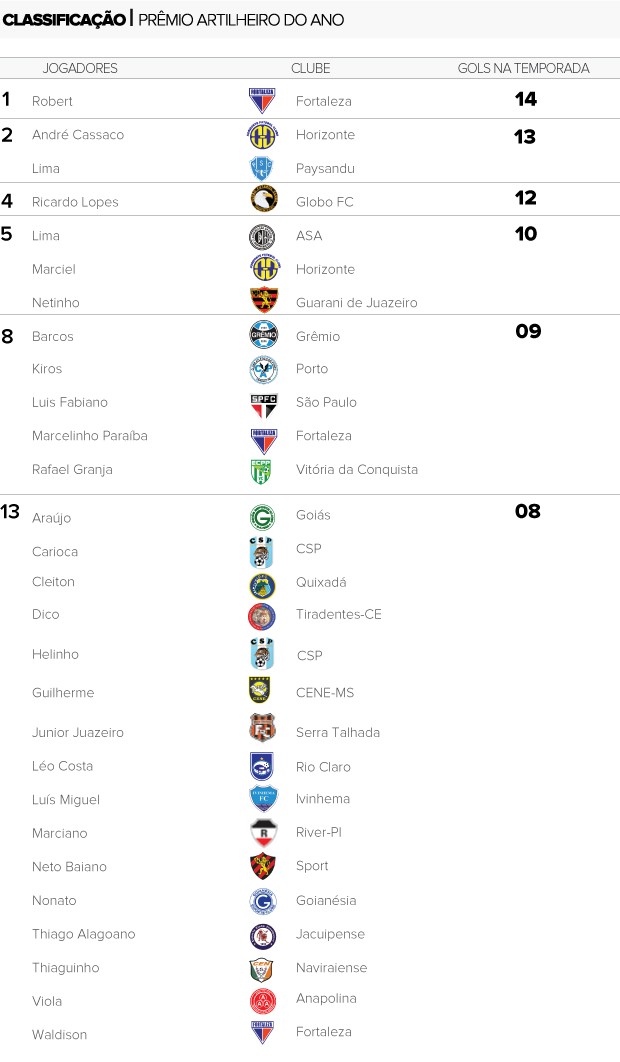Select the Globo FC eagle logo
Viewport: 620px width, 1062px height.
coord(264,199)
